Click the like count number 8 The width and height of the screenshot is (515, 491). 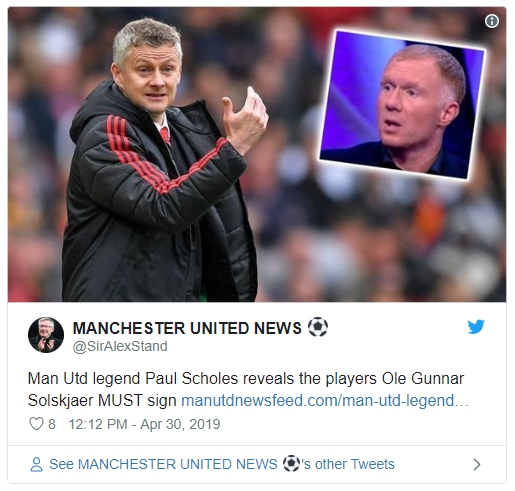52,424
